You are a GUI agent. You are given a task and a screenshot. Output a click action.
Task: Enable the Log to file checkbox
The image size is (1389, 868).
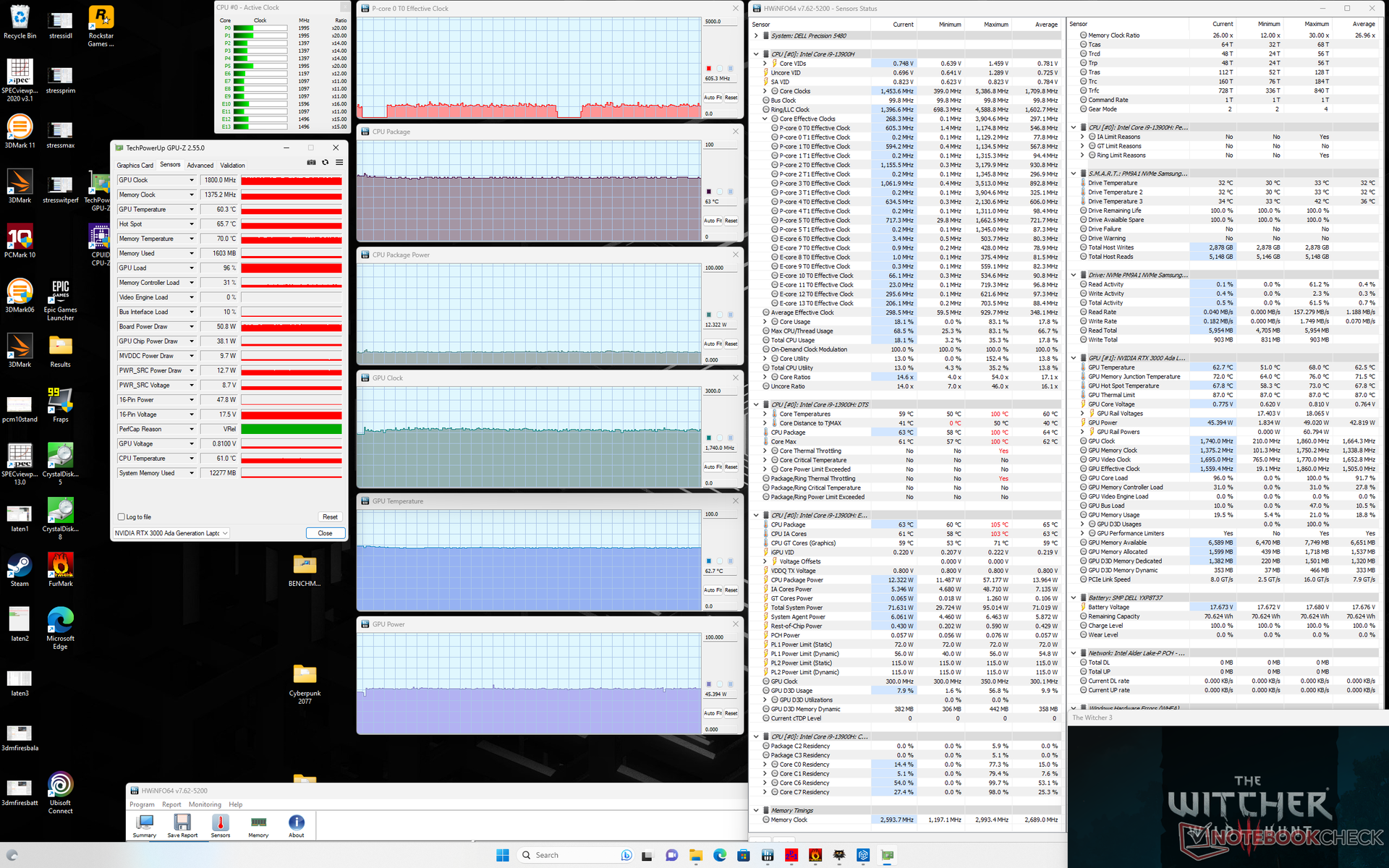coord(122,517)
